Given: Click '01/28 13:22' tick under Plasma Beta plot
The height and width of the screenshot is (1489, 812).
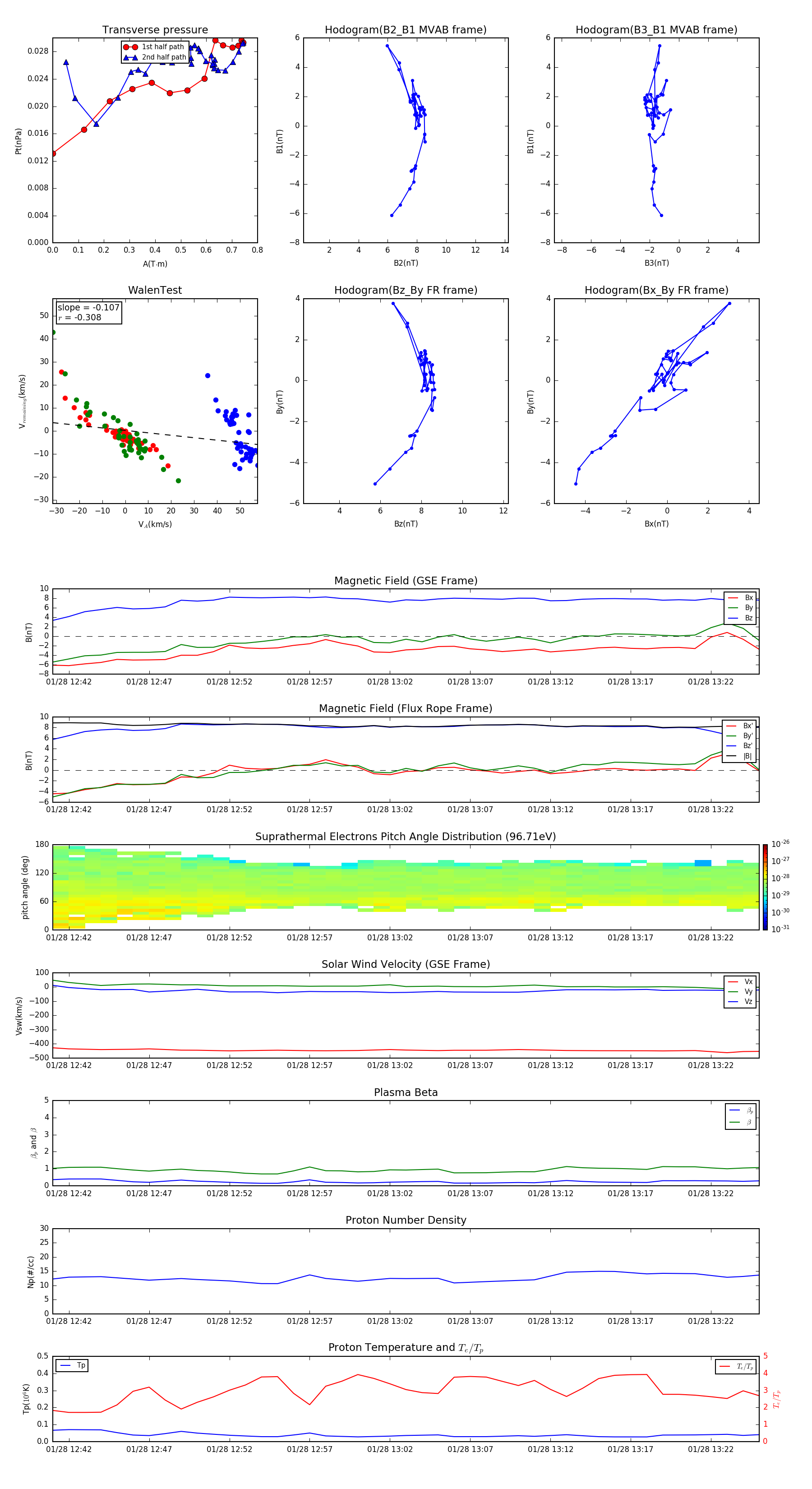Looking at the screenshot, I should coord(711,1193).
